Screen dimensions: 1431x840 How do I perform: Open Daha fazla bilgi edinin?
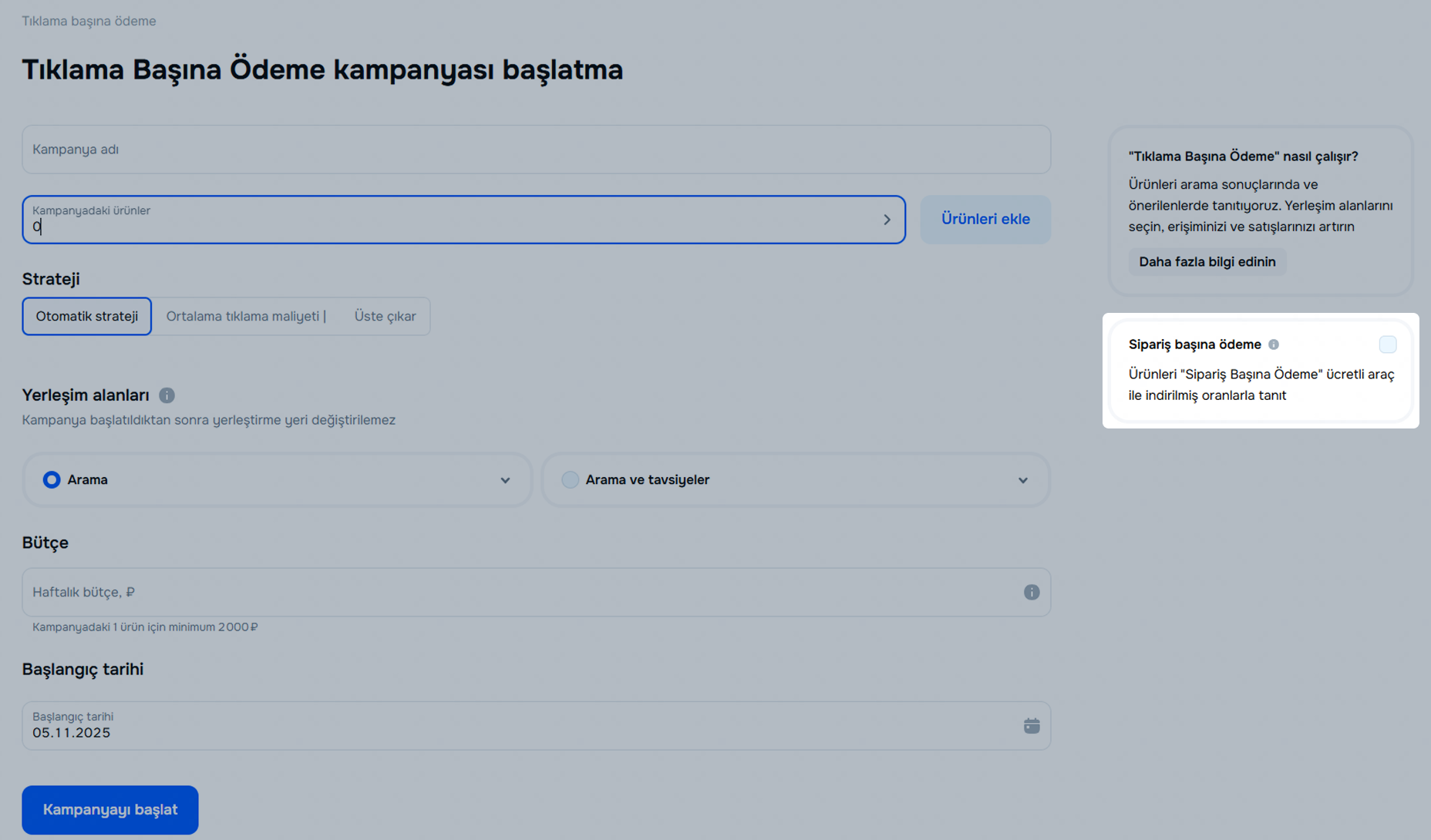point(1207,262)
